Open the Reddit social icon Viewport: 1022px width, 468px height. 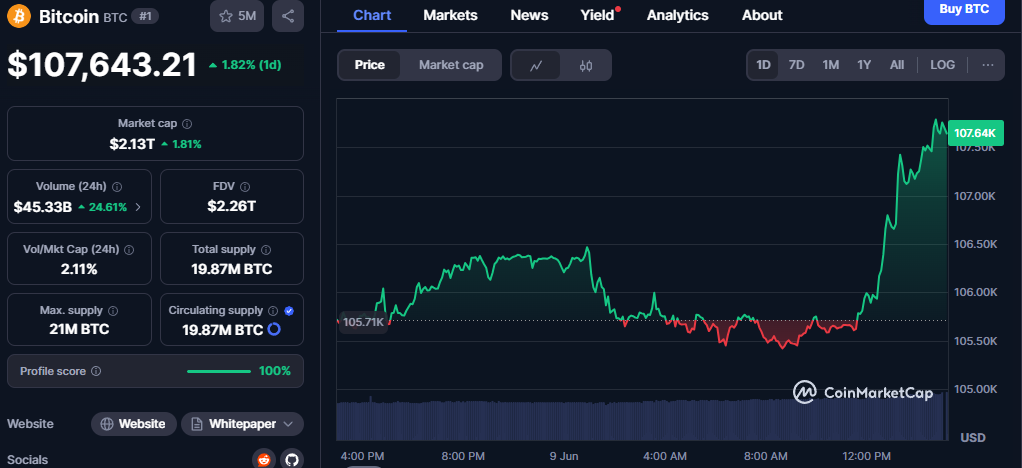pyautogui.click(x=264, y=460)
